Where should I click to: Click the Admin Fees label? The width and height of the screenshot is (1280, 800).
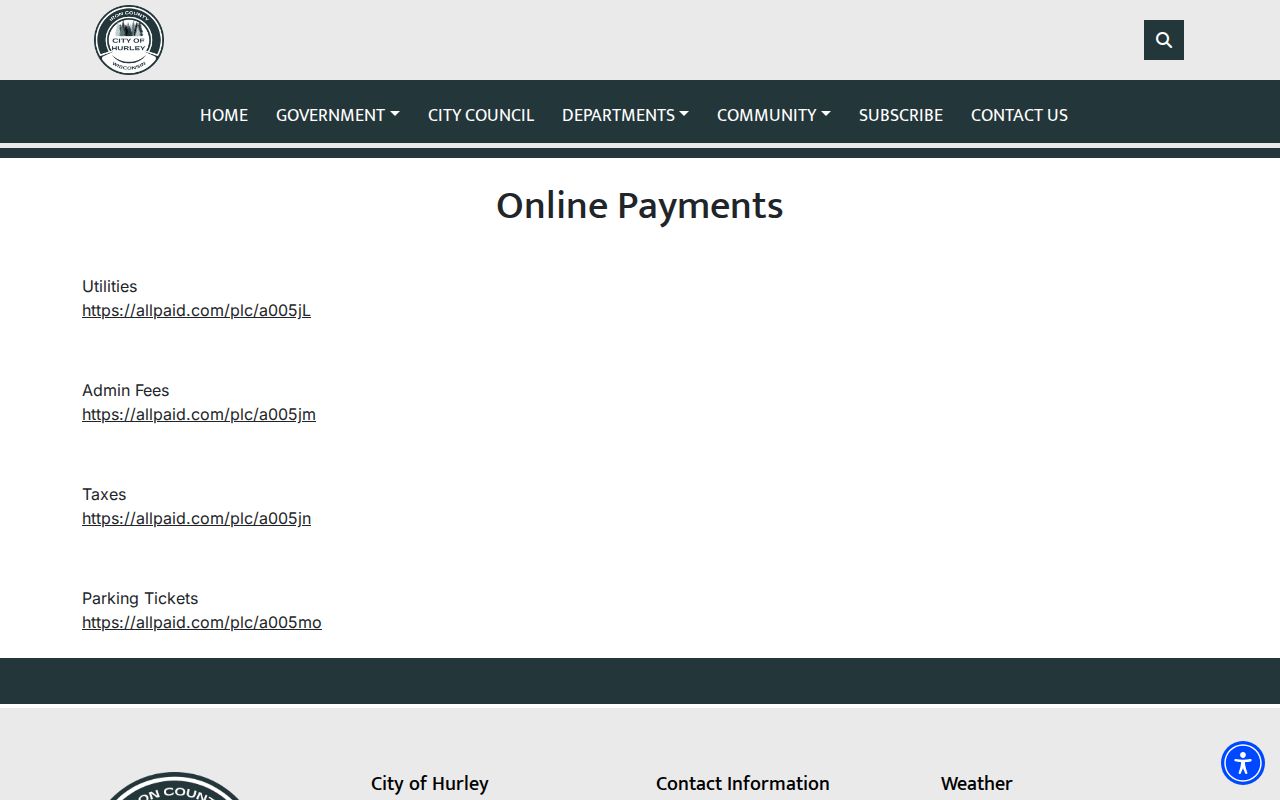coord(126,390)
